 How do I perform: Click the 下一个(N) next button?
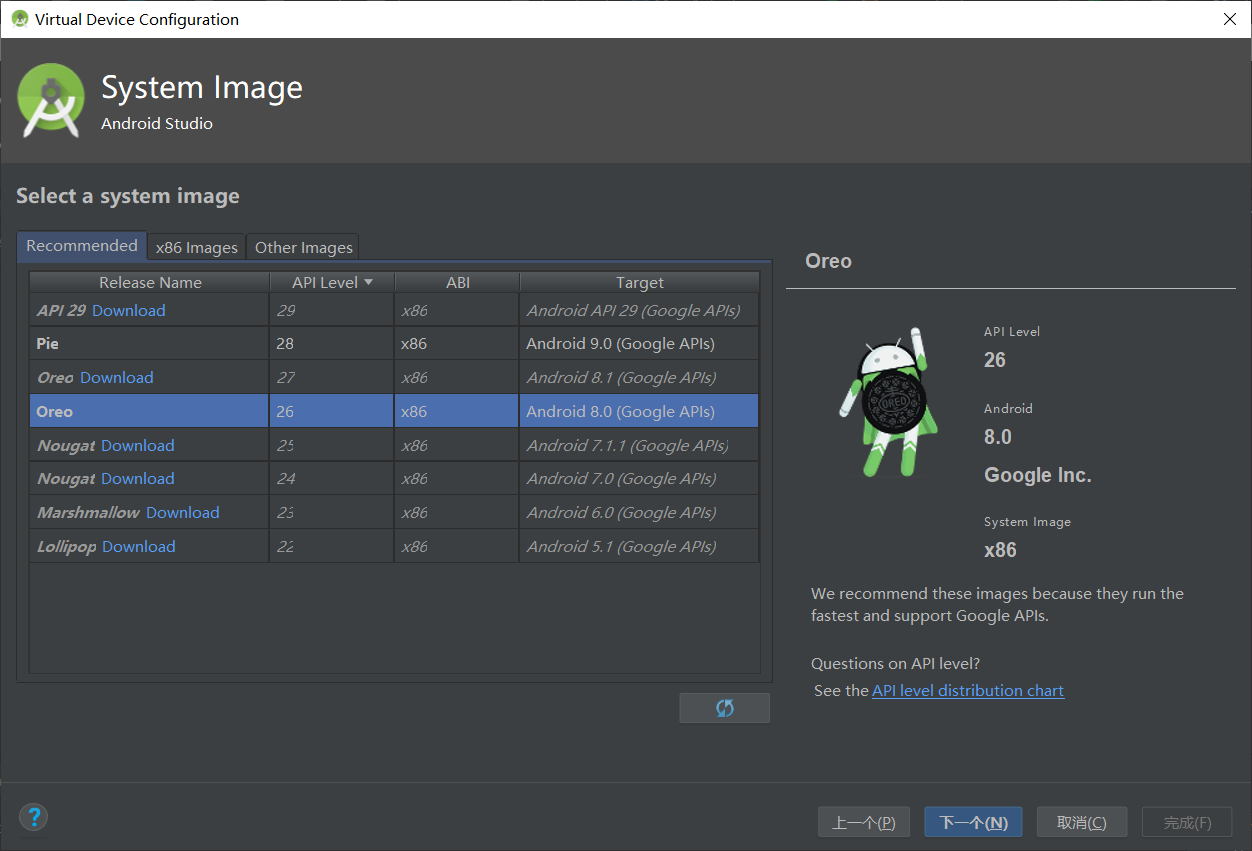(x=973, y=822)
